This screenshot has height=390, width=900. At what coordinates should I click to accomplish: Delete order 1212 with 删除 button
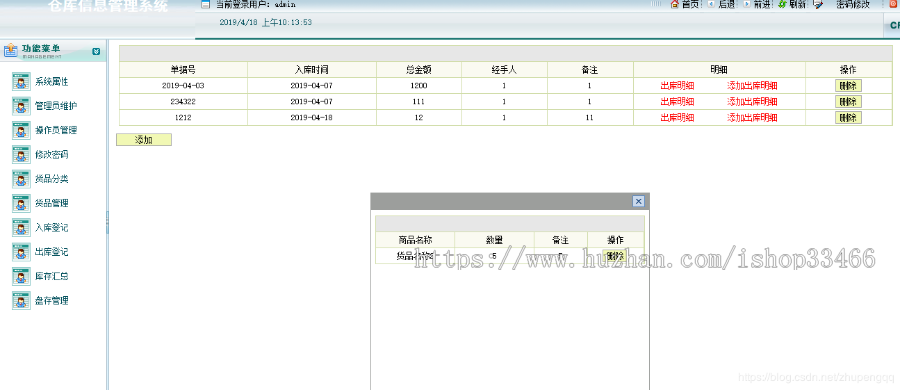coord(848,118)
